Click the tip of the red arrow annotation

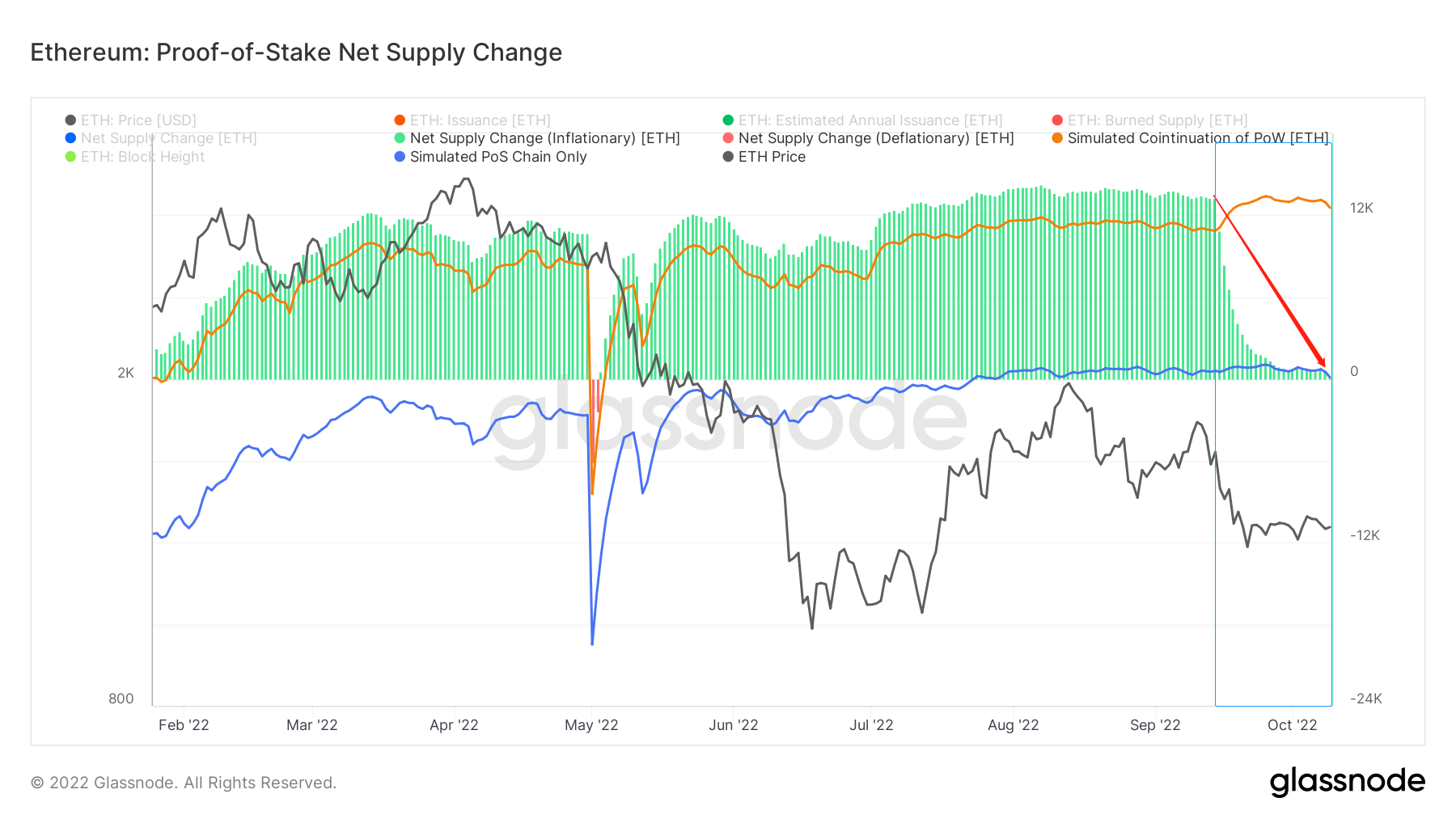pos(1325,366)
